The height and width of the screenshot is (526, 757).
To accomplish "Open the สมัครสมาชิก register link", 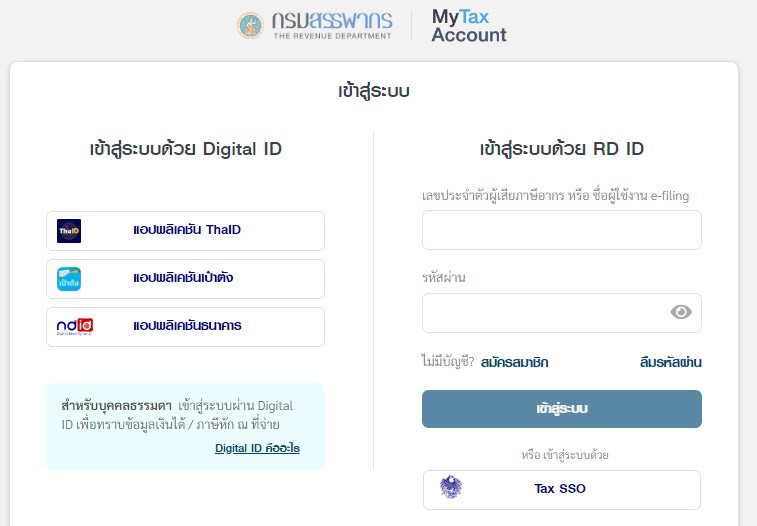I will pyautogui.click(x=514, y=362).
